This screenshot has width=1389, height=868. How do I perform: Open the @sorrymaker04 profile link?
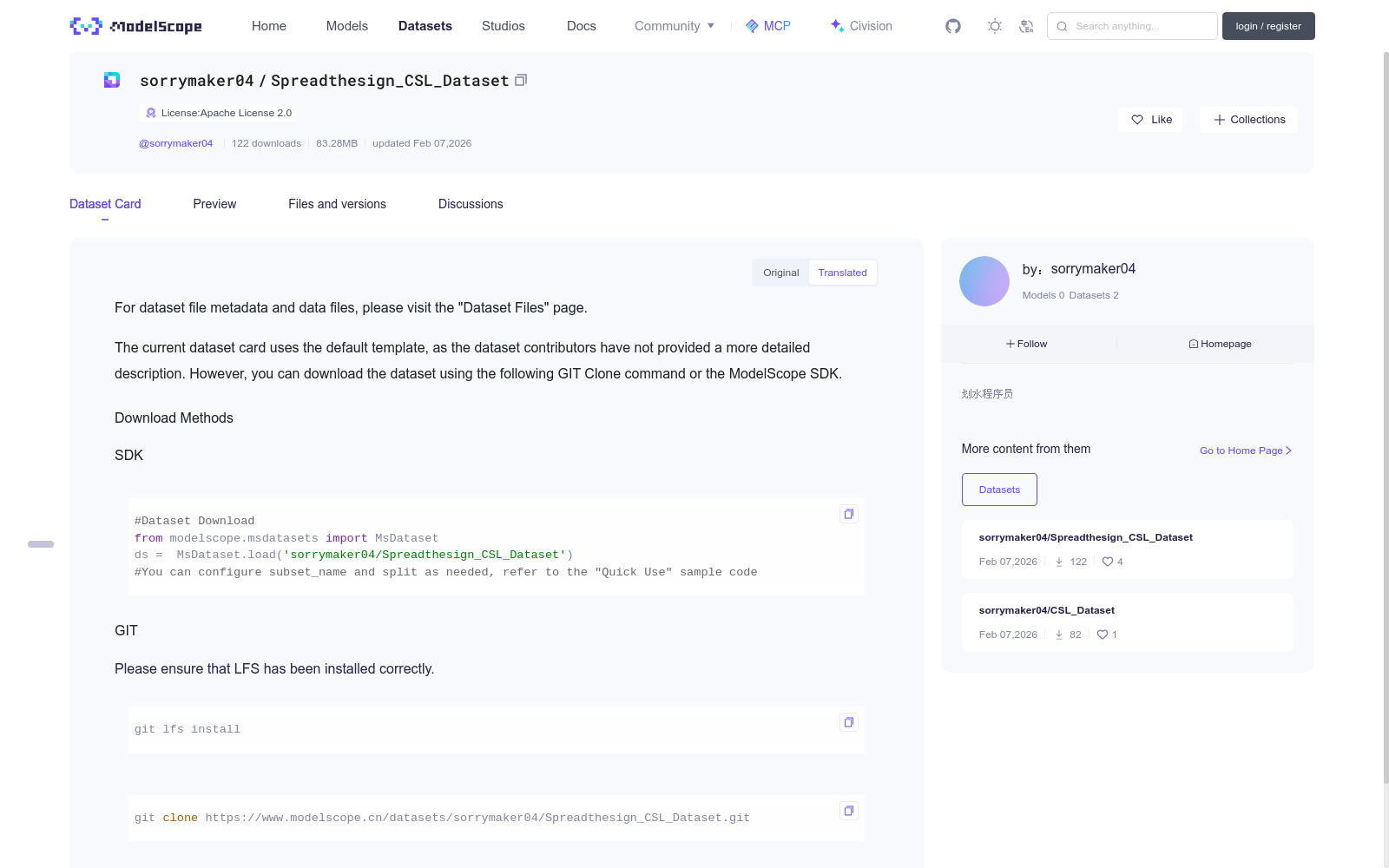[175, 143]
